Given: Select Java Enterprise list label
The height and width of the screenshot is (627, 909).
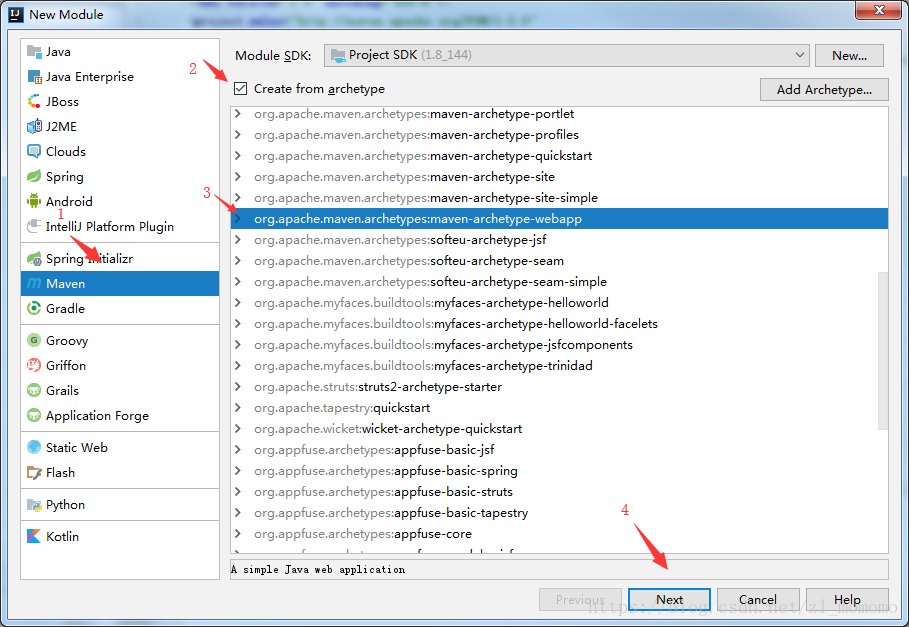Looking at the screenshot, I should click(90, 76).
